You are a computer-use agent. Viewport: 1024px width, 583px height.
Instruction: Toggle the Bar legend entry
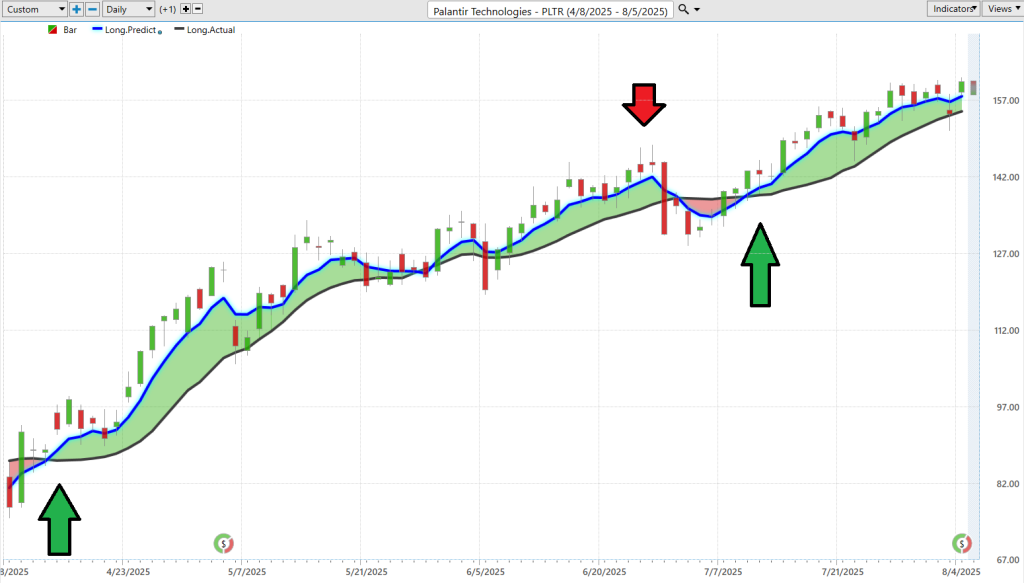pyautogui.click(x=70, y=30)
